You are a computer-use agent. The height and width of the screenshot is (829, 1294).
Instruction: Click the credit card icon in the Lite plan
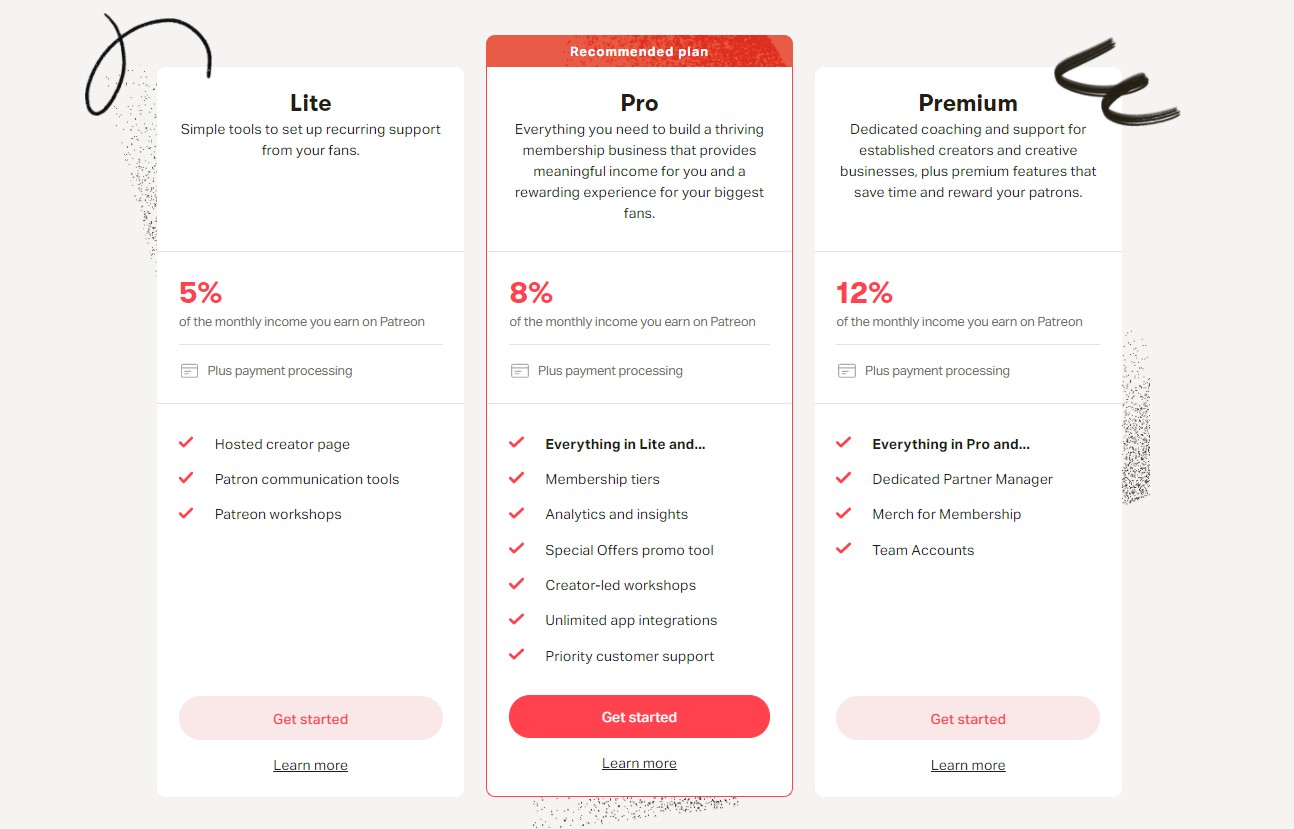click(x=189, y=371)
